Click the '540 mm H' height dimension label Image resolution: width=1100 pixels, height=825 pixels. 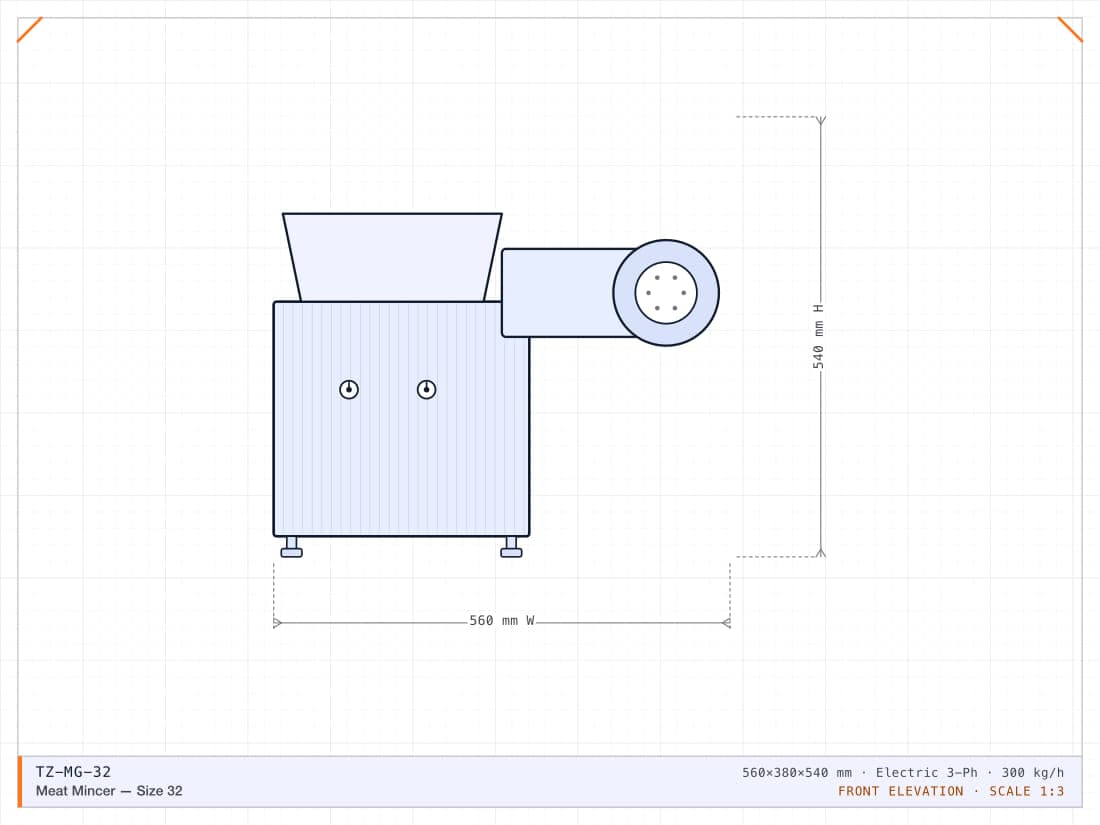[819, 337]
